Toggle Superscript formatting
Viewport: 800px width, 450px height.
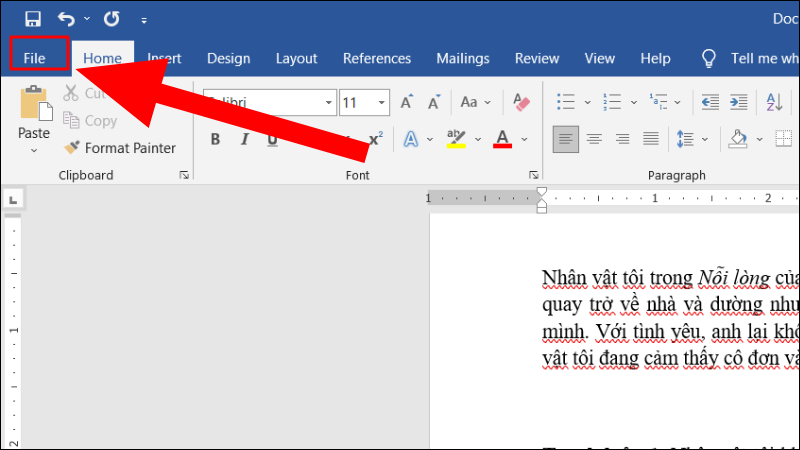[x=376, y=139]
